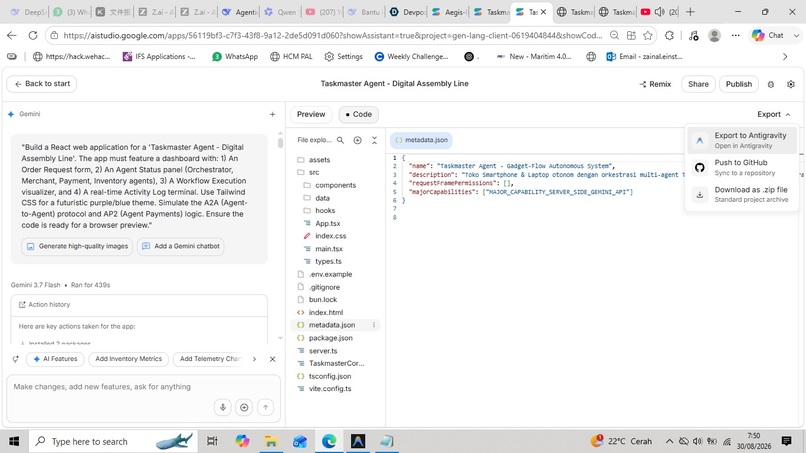Open the WhatsApp bookmark
The width and height of the screenshot is (806, 453).
point(235,57)
